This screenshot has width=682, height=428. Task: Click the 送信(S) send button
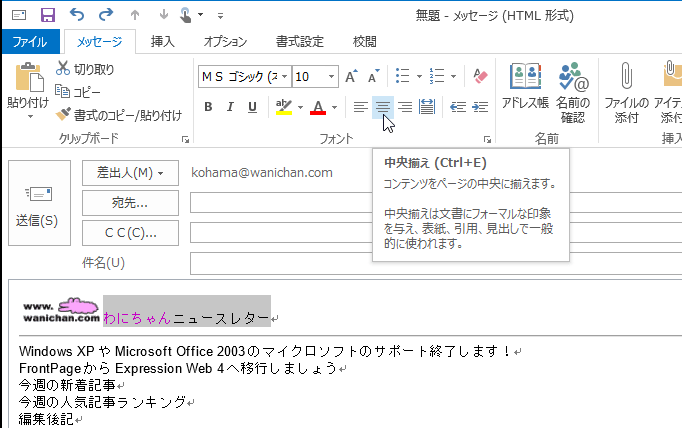[x=39, y=203]
